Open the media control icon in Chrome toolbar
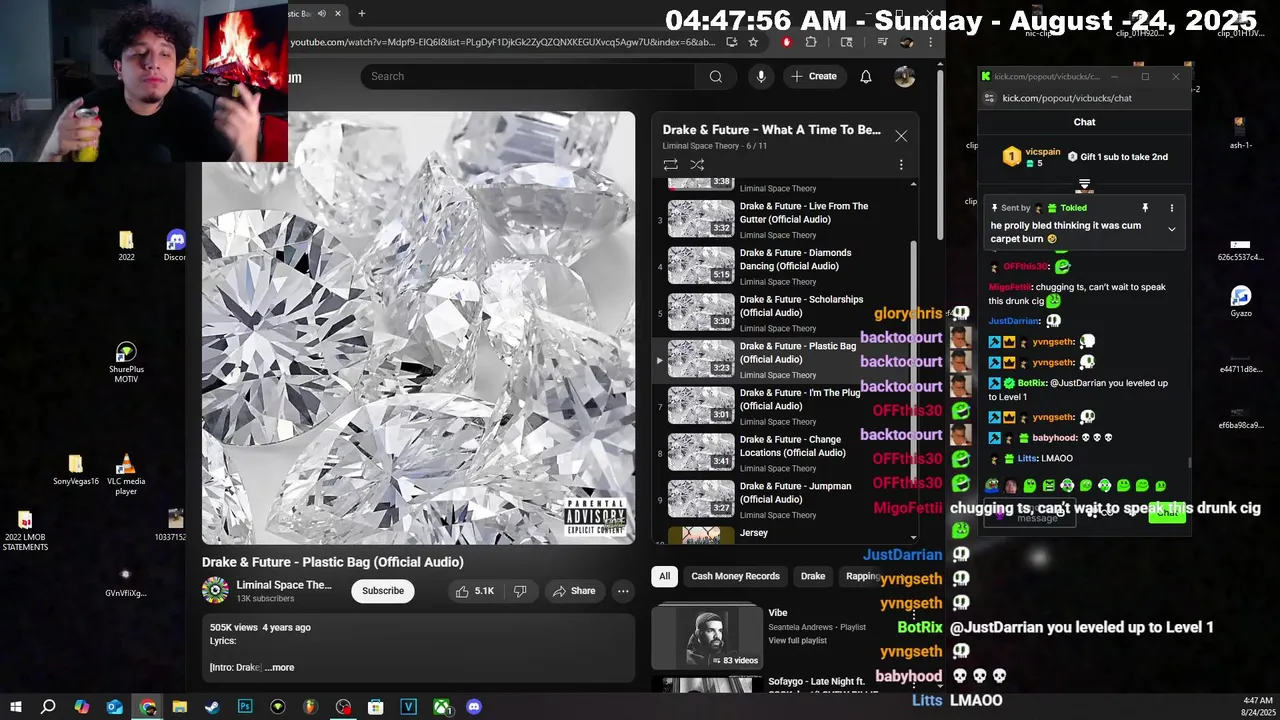The image size is (1280, 720). tap(882, 42)
